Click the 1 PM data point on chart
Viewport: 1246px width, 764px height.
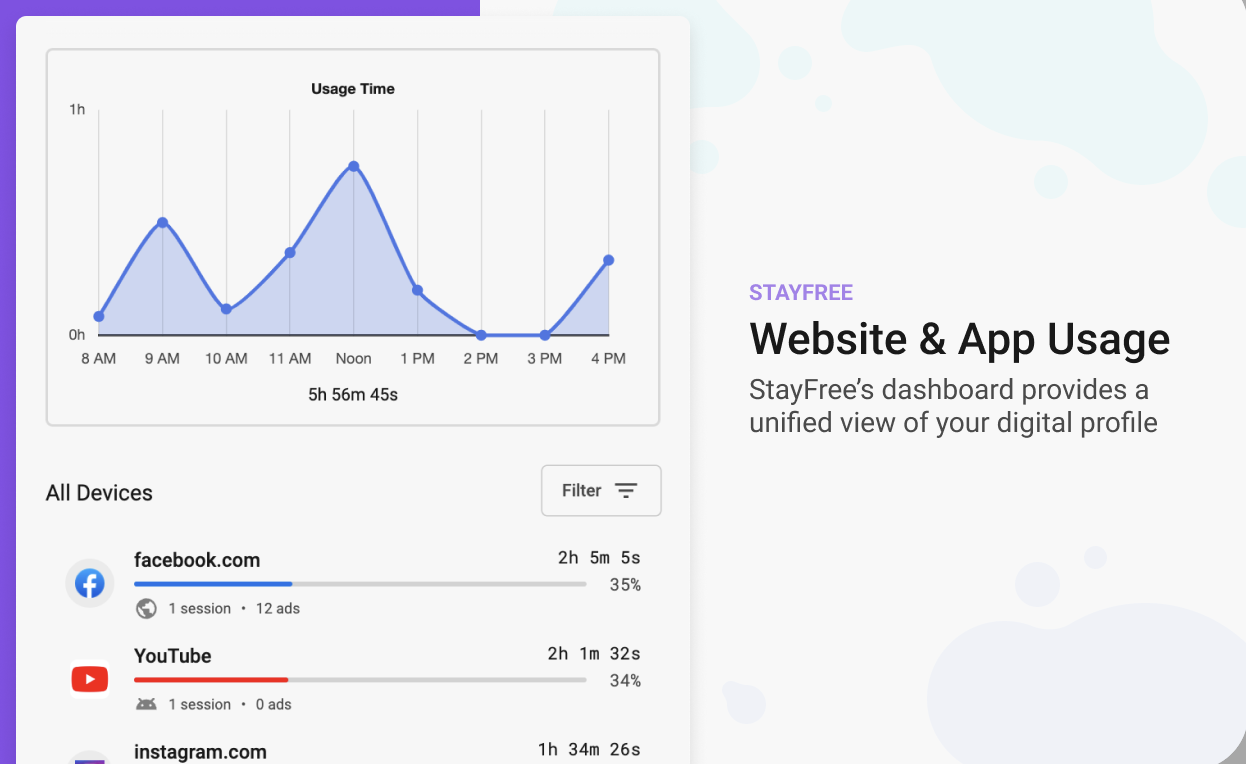pos(417,290)
